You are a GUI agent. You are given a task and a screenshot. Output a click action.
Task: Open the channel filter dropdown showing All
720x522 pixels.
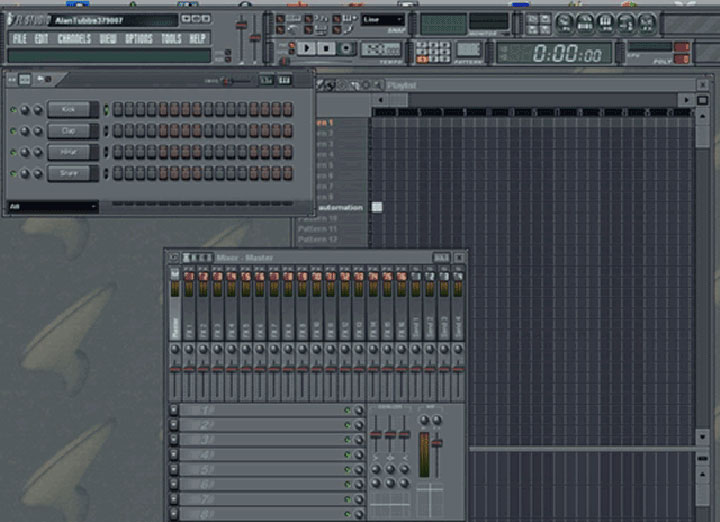pos(53,207)
